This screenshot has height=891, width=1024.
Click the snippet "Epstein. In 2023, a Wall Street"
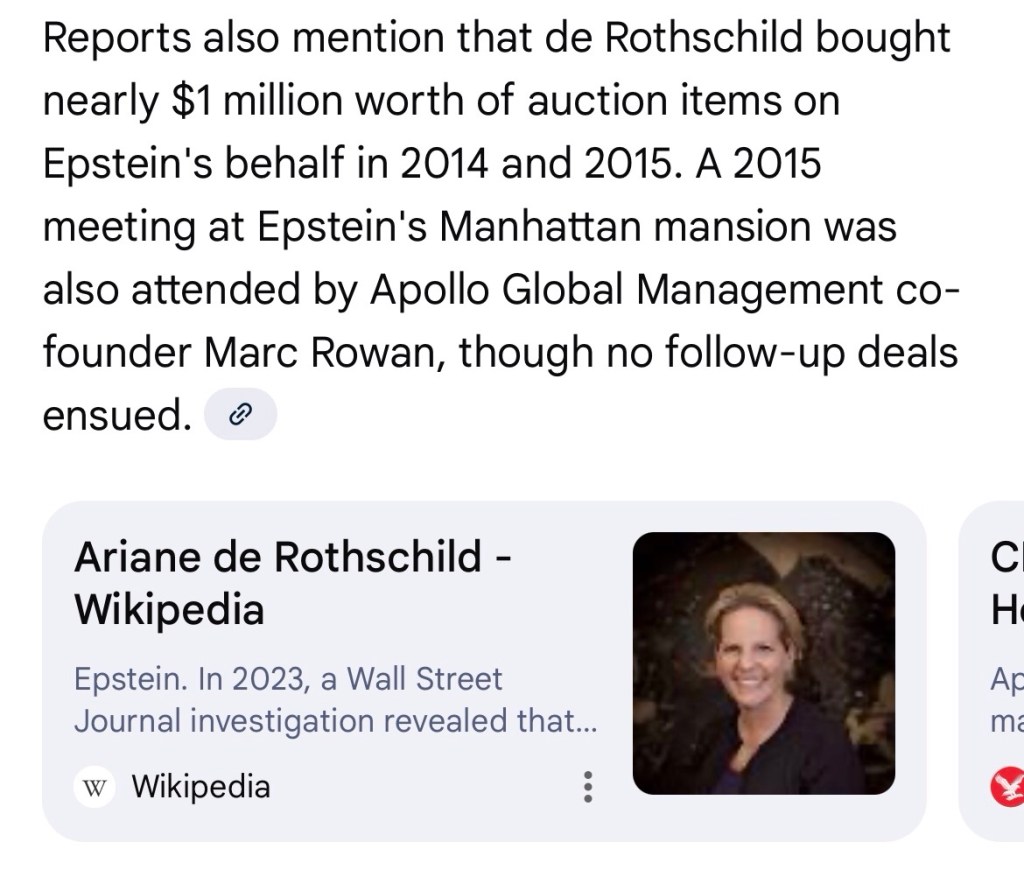[x=288, y=679]
